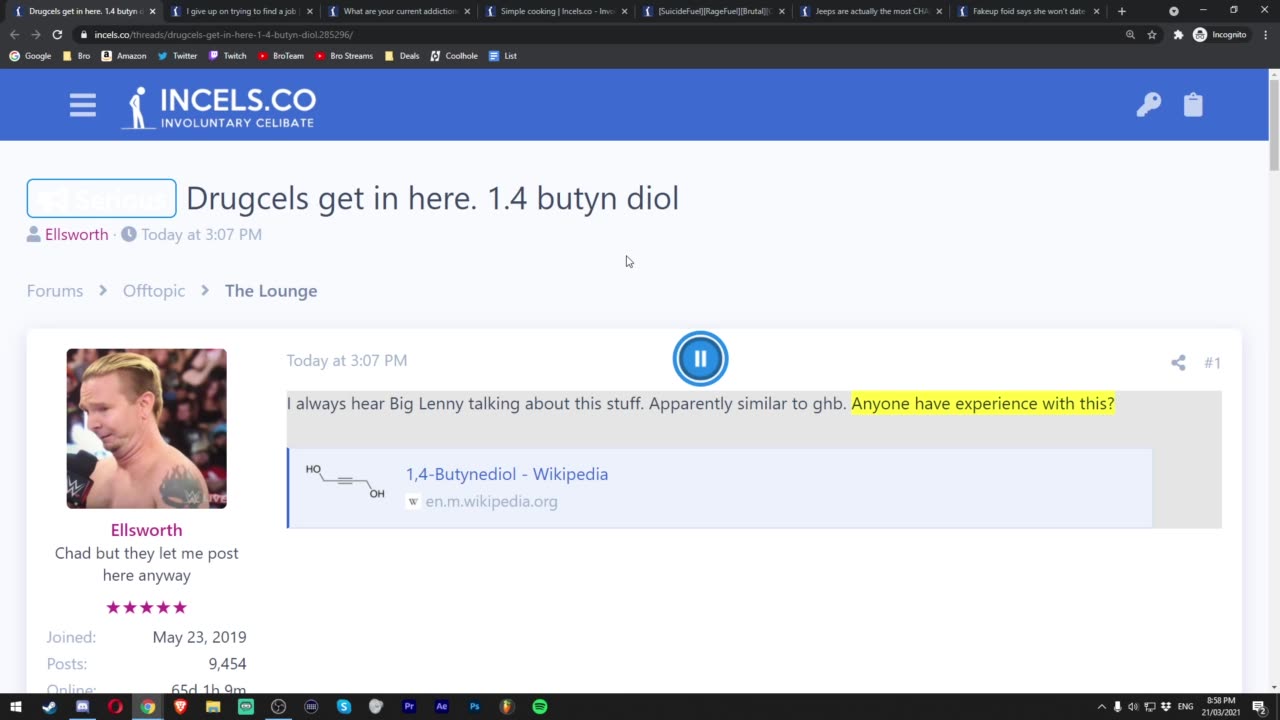The height and width of the screenshot is (720, 1280).
Task: Click the Serious thread prefix label
Action: (x=101, y=199)
